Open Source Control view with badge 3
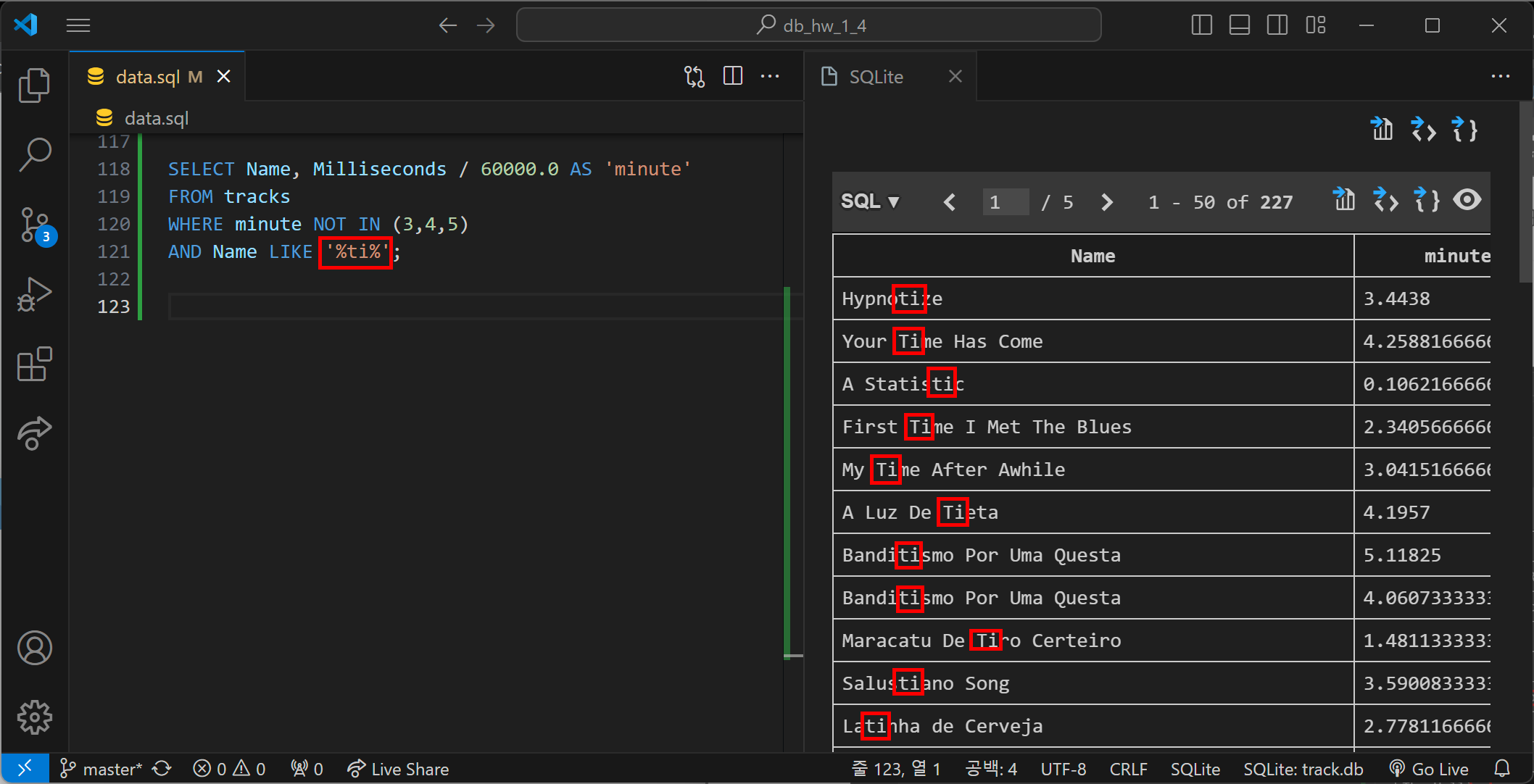 [34, 225]
